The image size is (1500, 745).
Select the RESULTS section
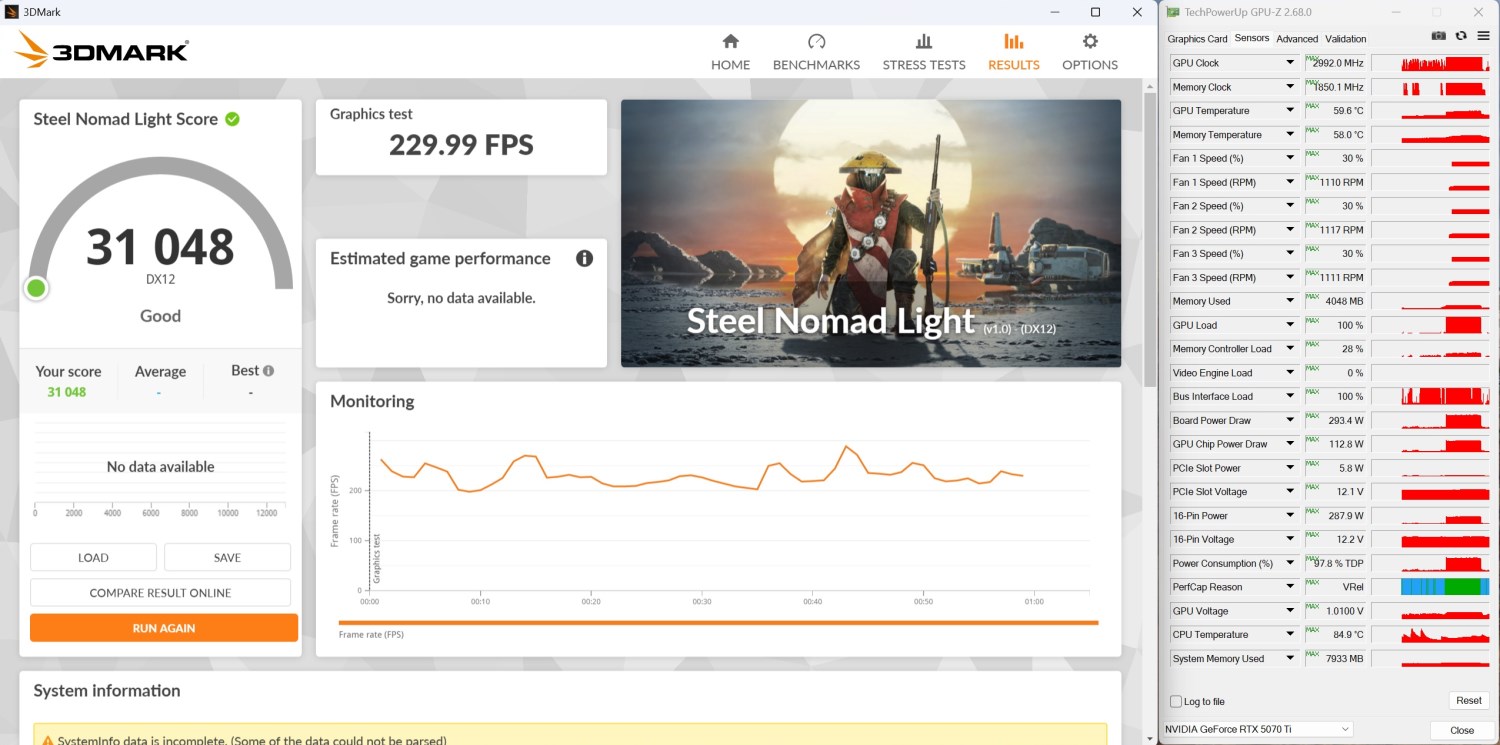pos(1013,52)
